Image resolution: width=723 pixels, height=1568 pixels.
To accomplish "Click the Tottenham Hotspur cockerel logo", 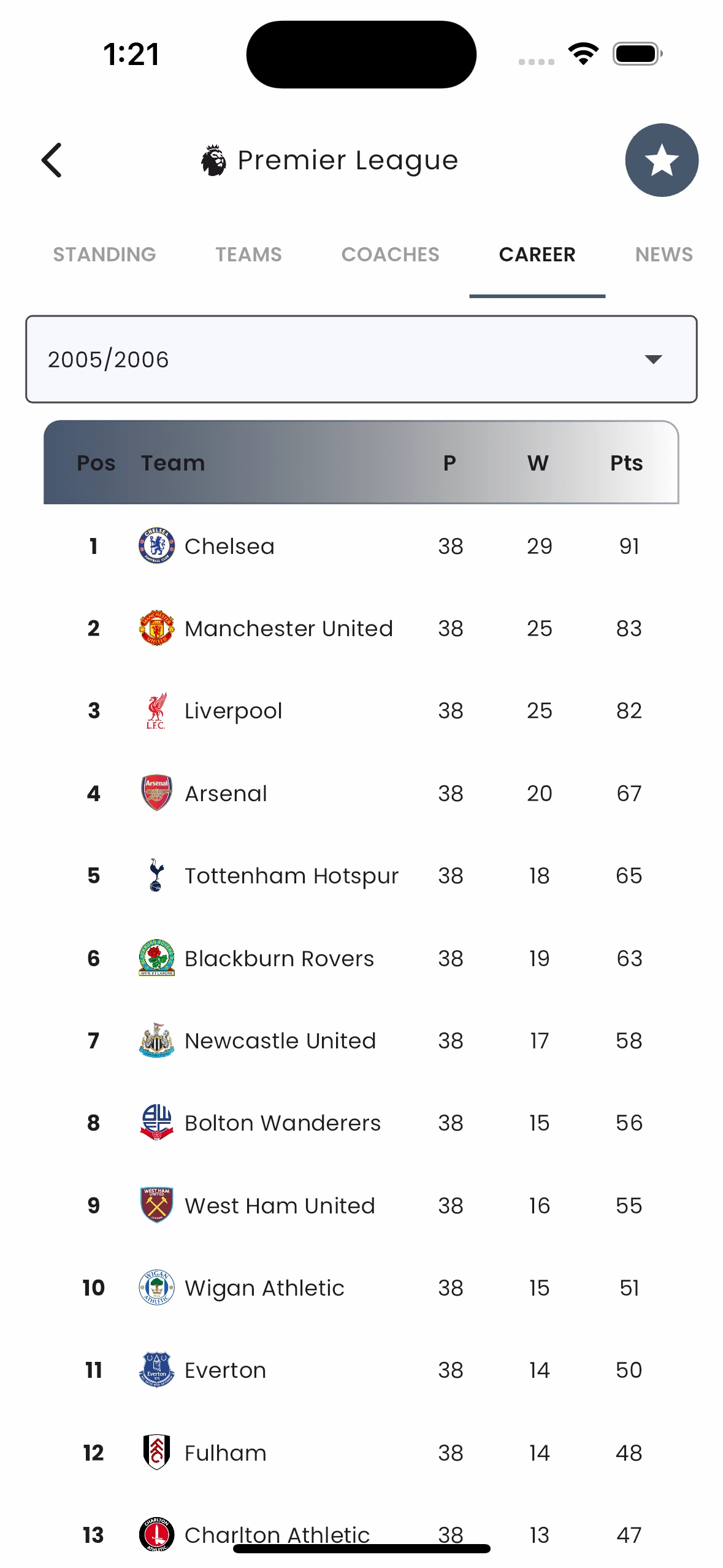I will [x=156, y=875].
